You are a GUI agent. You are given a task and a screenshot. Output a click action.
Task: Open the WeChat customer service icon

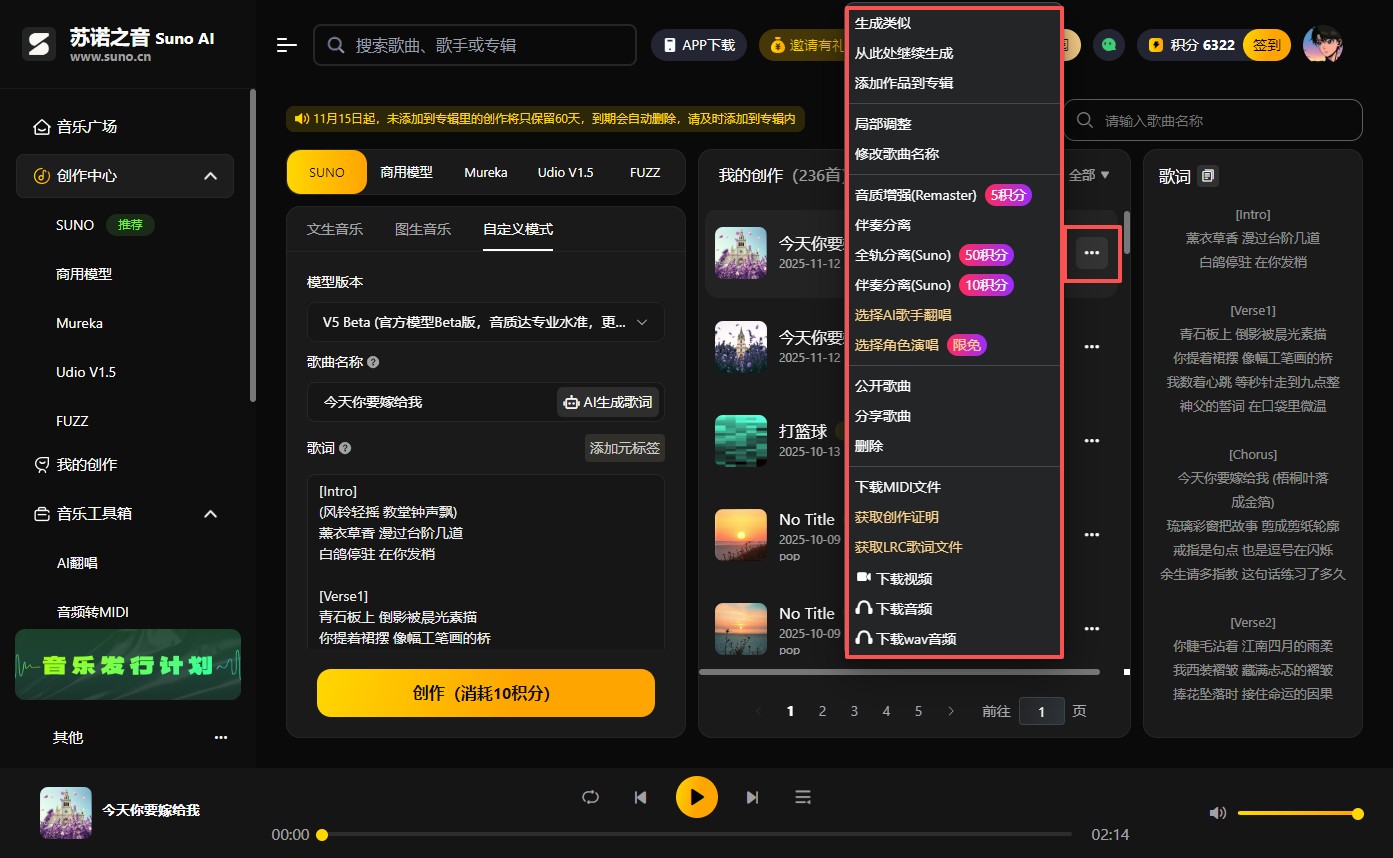[1108, 44]
